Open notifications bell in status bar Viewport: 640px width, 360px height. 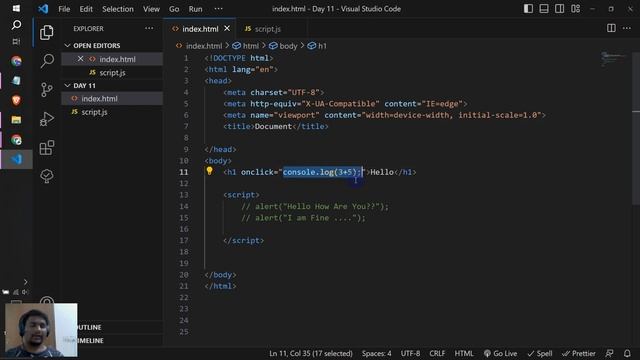(x=627, y=353)
